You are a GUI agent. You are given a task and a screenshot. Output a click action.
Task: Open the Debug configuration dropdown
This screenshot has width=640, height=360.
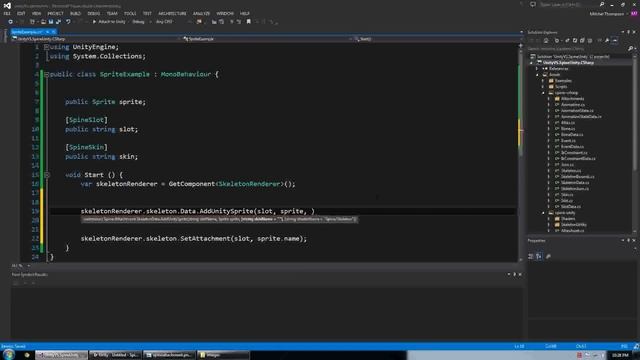pyautogui.click(x=140, y=22)
